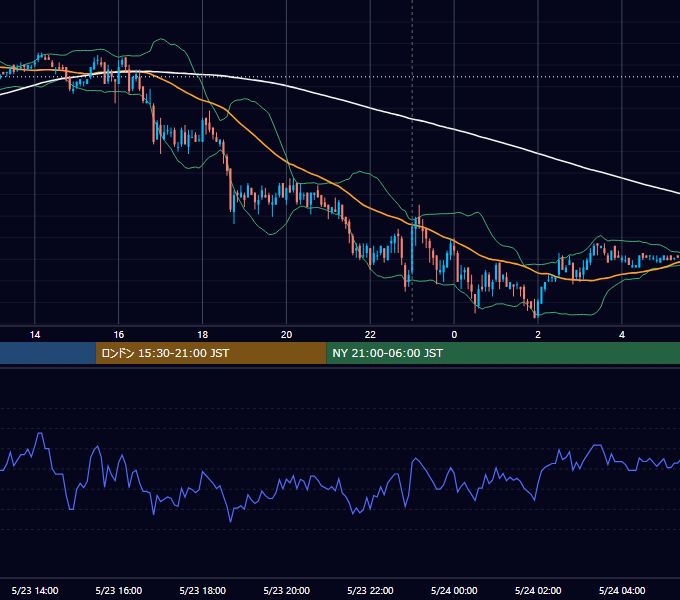This screenshot has width=680, height=600.
Task: Click the 5/24 02:00 date label
Action: point(538,590)
